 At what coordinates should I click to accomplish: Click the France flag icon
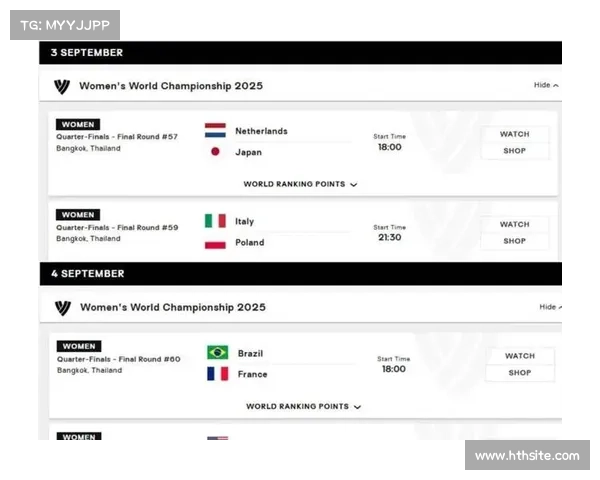(x=217, y=373)
